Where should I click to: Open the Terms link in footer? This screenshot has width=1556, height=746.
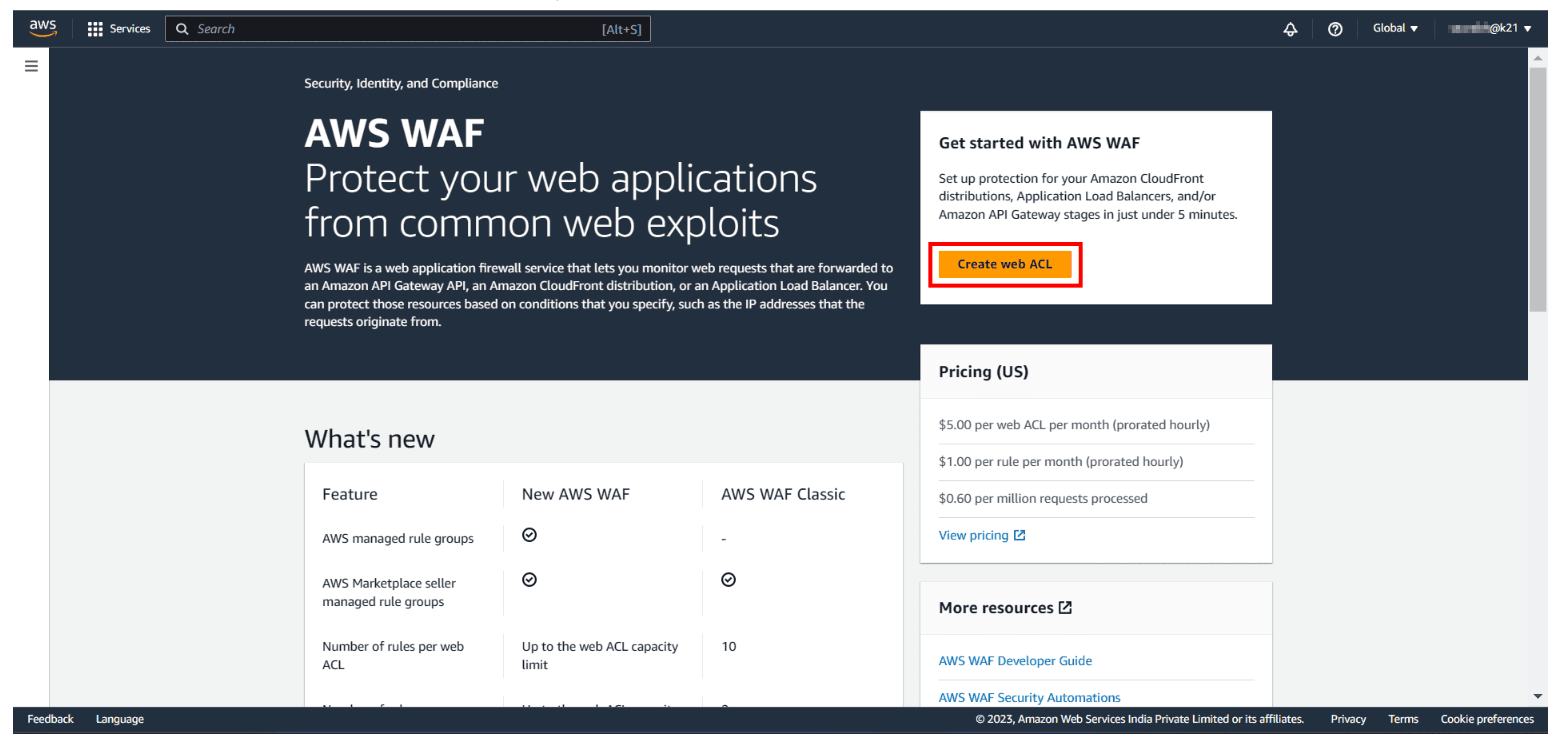point(1403,719)
